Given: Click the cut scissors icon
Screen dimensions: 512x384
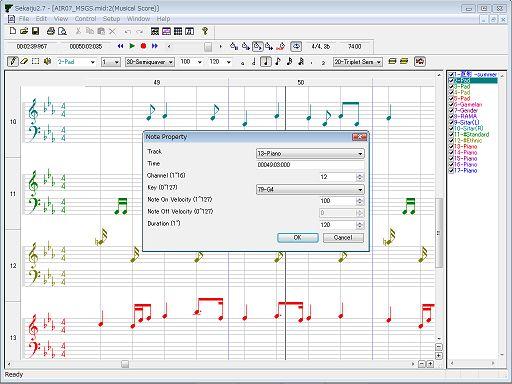Looking at the screenshot, I should 78,31.
